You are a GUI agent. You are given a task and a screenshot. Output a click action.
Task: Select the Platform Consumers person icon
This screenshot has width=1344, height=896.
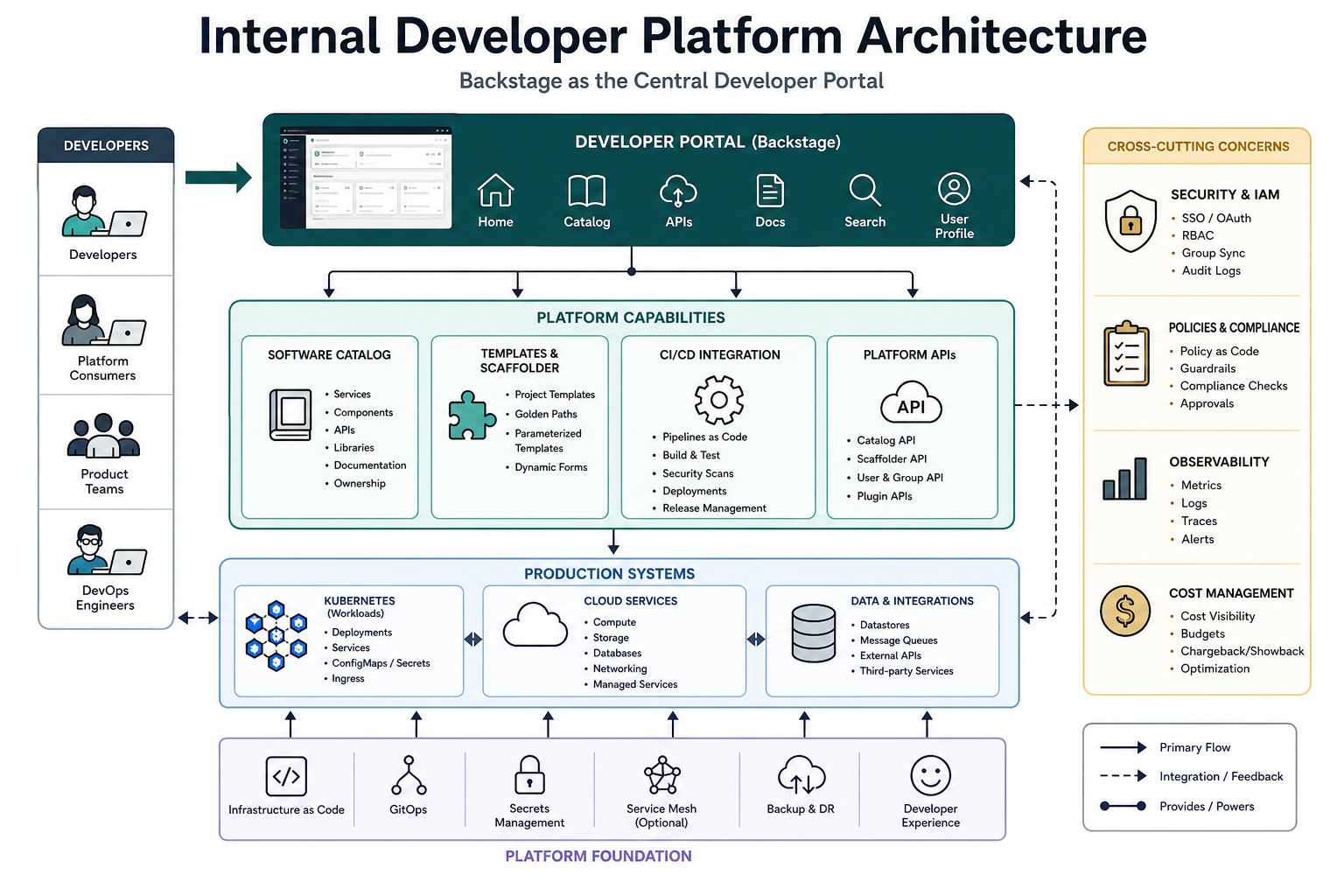[x=103, y=319]
